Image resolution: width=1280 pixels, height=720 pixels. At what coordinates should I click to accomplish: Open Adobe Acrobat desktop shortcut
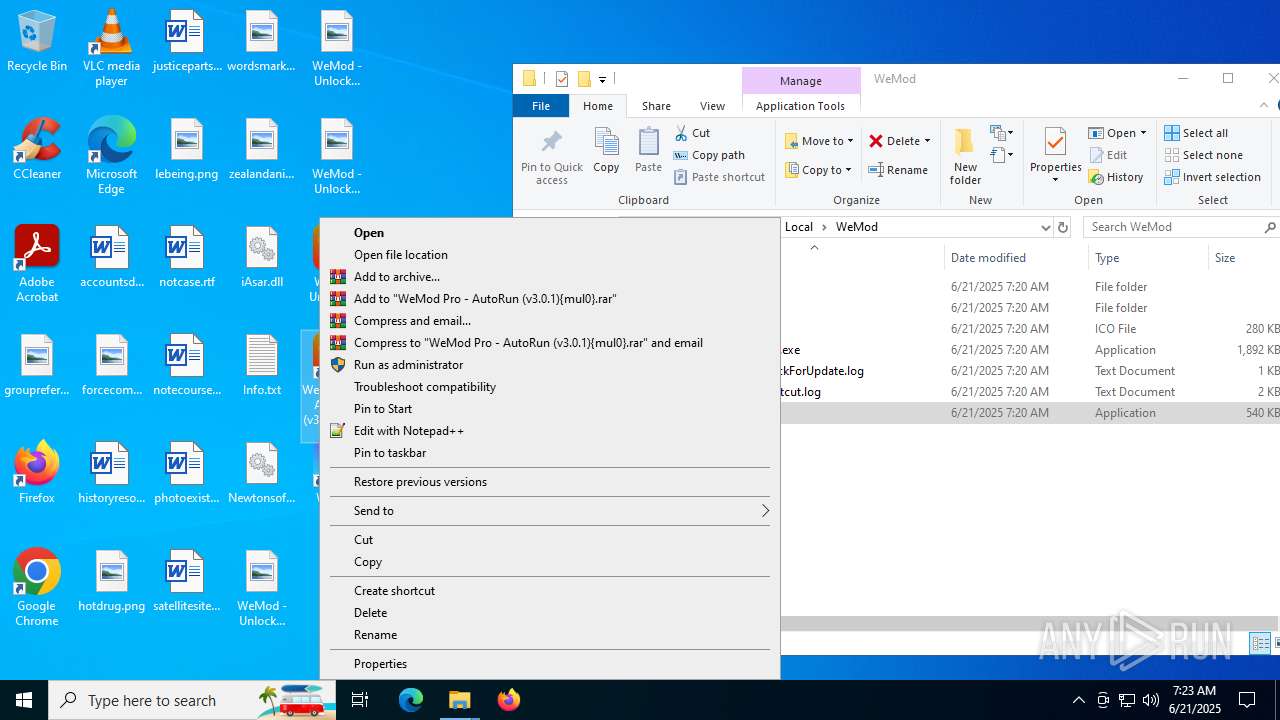click(x=37, y=265)
